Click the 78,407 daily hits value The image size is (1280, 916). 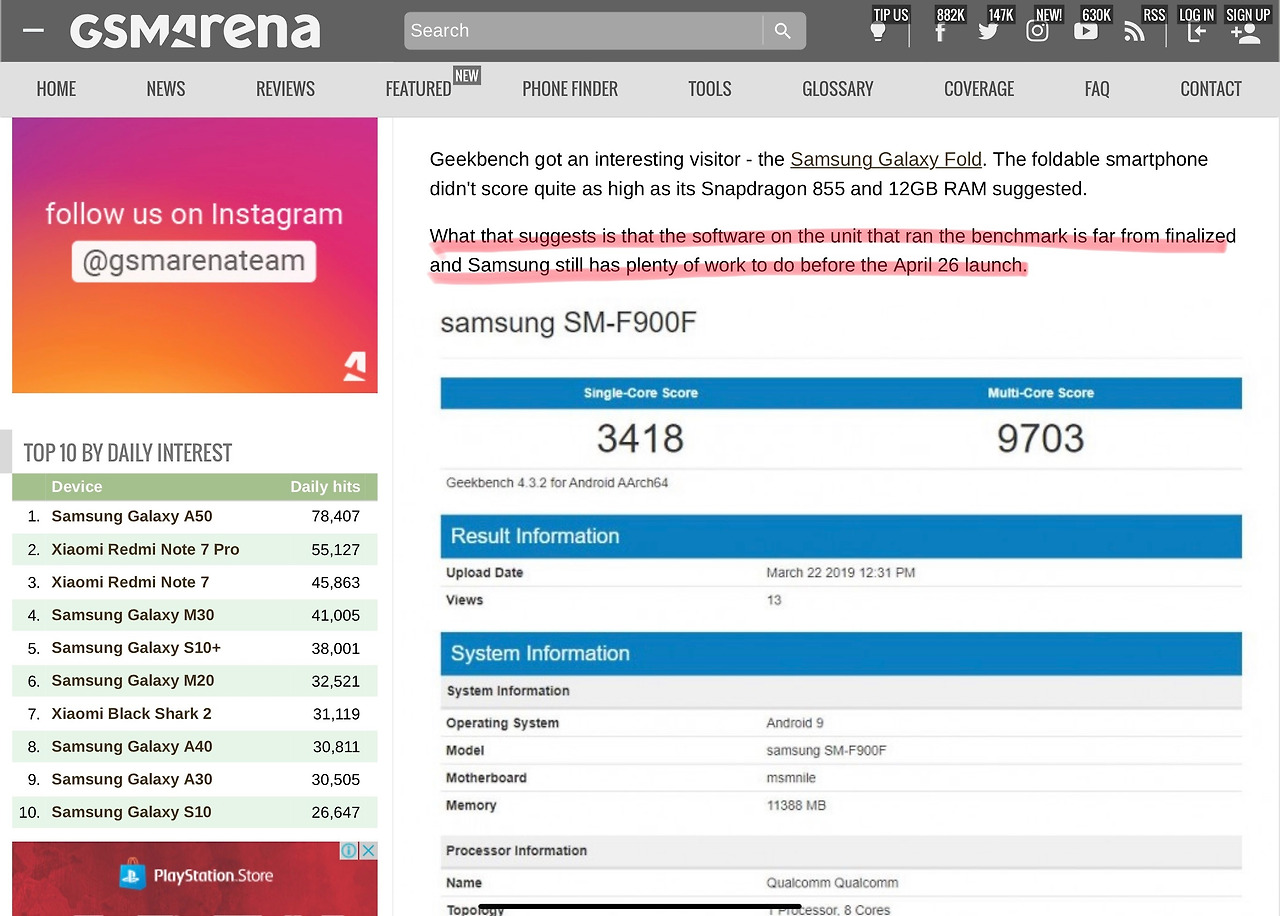(x=335, y=516)
